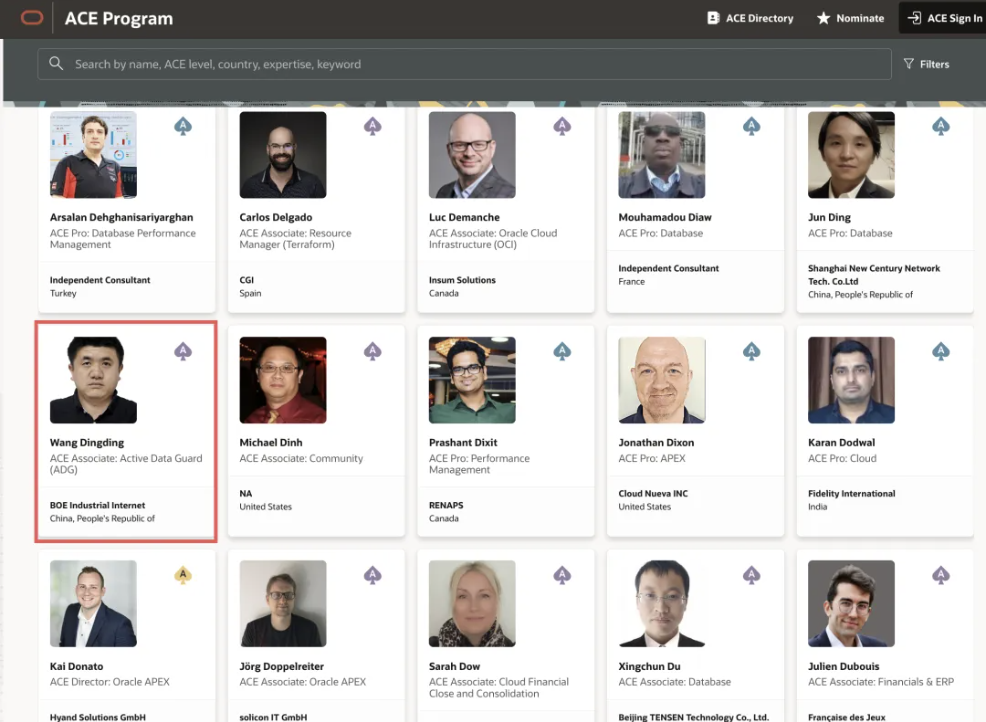Image resolution: width=986 pixels, height=722 pixels.
Task: Click Arsalan Dehghanisariyarghan's profile photo
Action: coord(93,155)
